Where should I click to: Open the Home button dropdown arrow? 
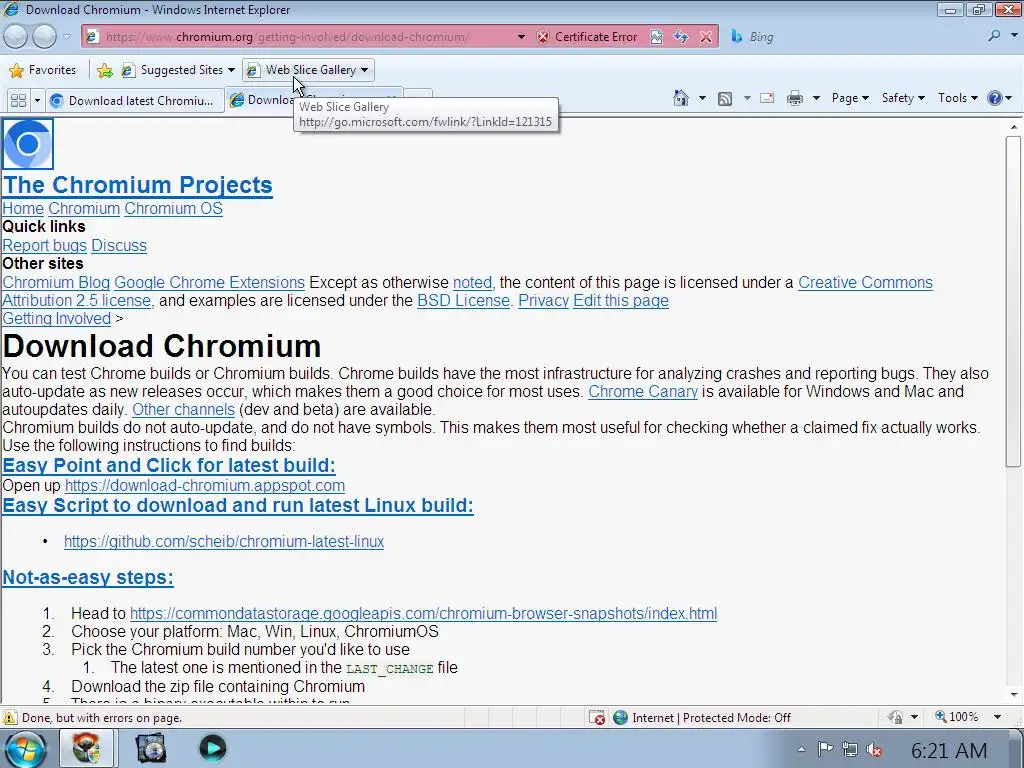pyautogui.click(x=702, y=99)
